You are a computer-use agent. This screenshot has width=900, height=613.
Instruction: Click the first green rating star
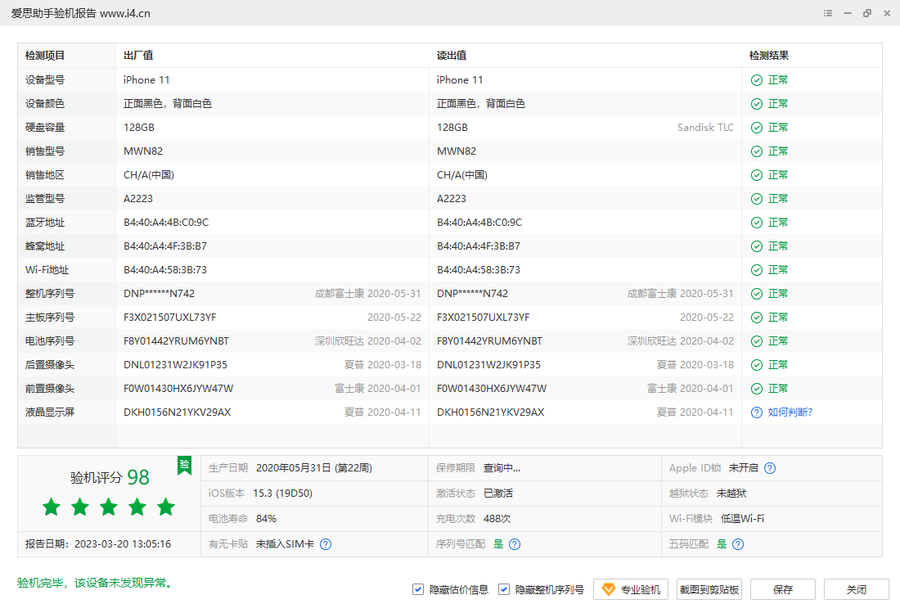click(52, 507)
